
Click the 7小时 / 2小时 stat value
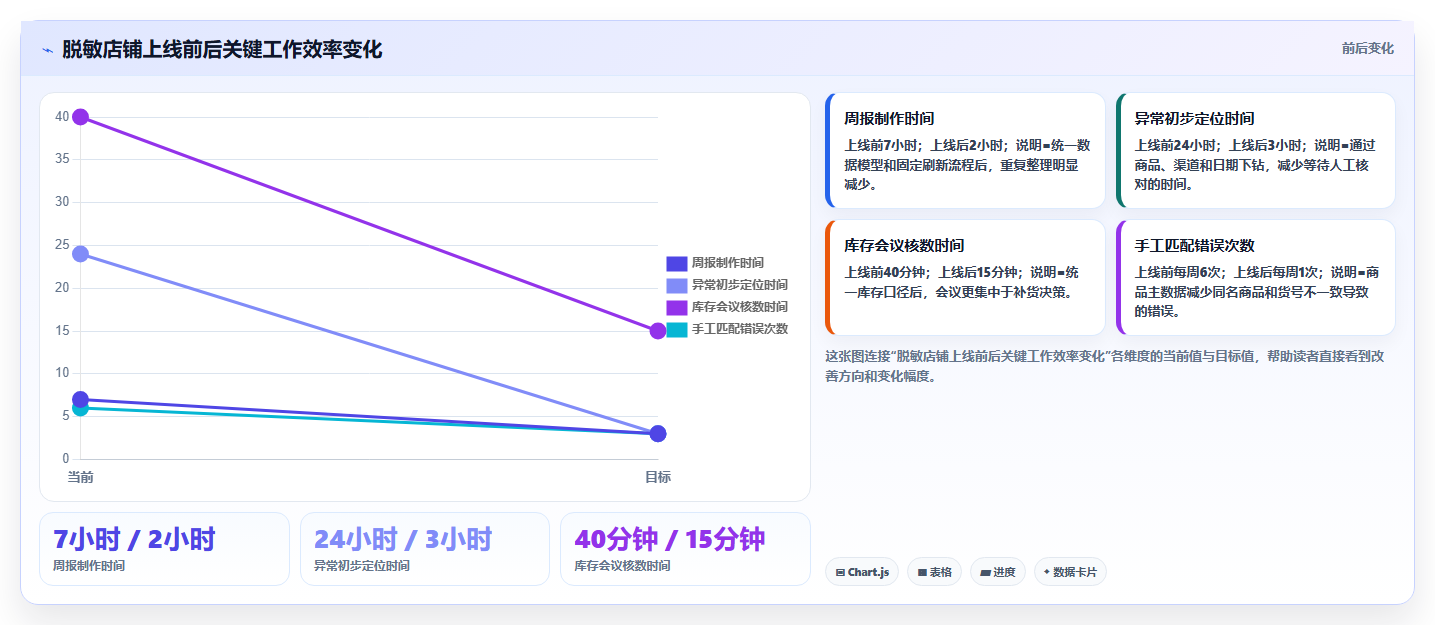[x=134, y=540]
